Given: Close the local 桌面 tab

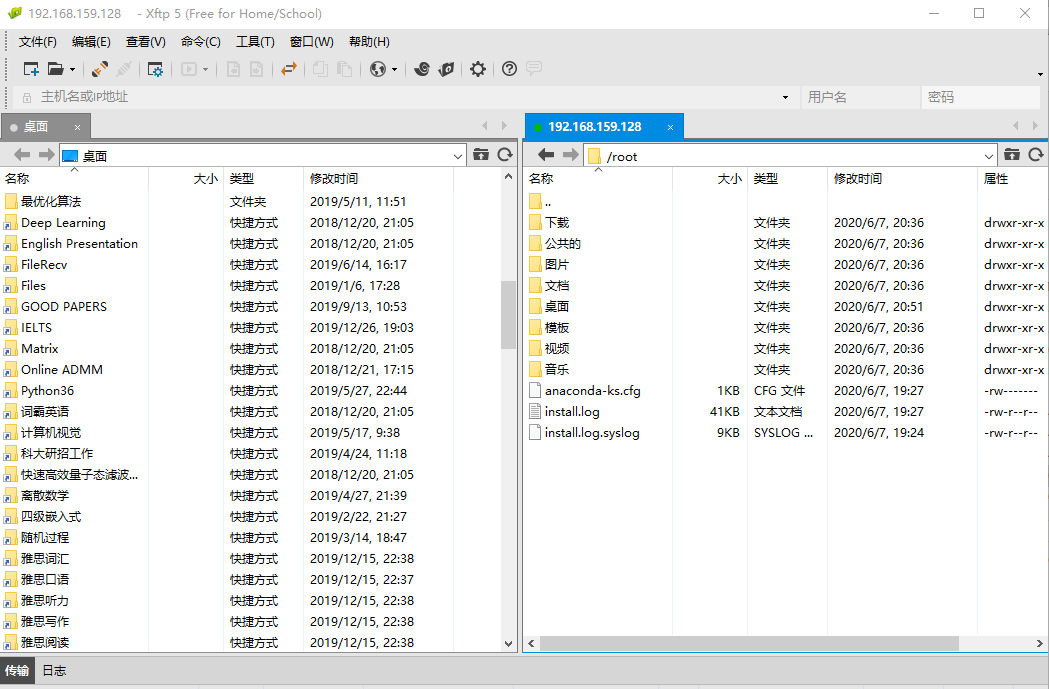Looking at the screenshot, I should 78,127.
